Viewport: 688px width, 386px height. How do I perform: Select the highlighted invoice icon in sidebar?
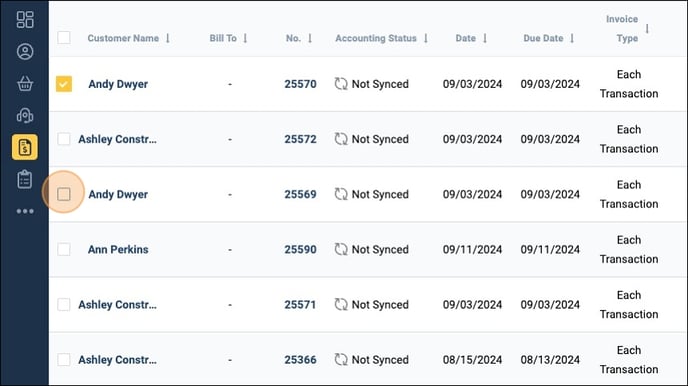coord(25,147)
